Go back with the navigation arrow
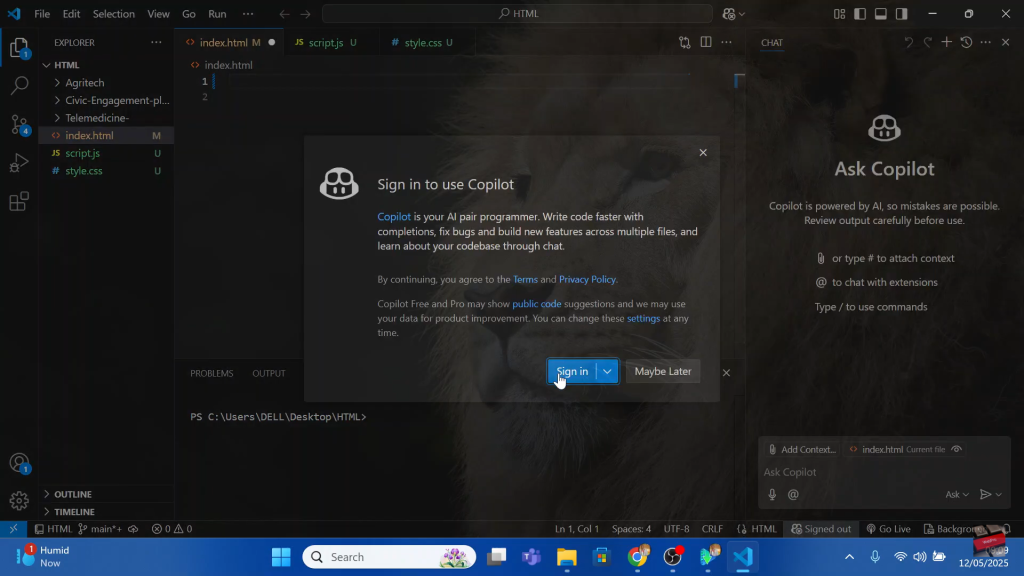Viewport: 1024px width, 576px height. pos(284,14)
